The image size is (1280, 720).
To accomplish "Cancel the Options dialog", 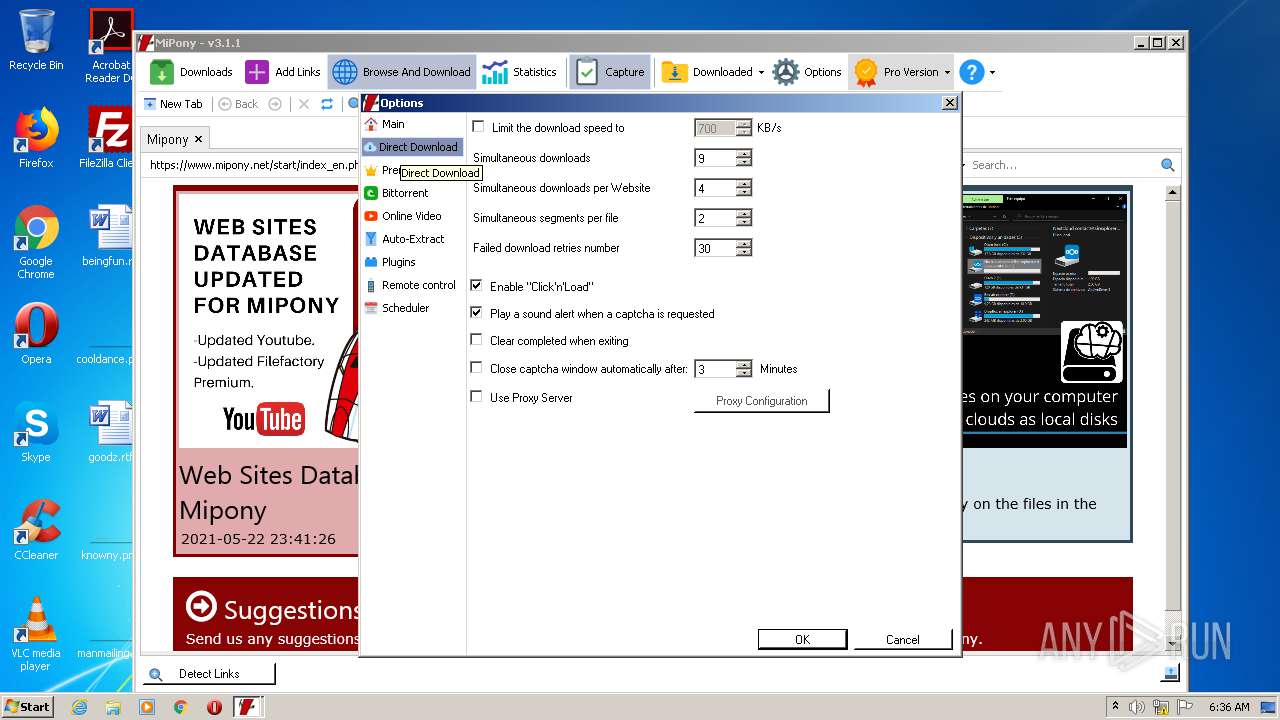I will pos(903,640).
